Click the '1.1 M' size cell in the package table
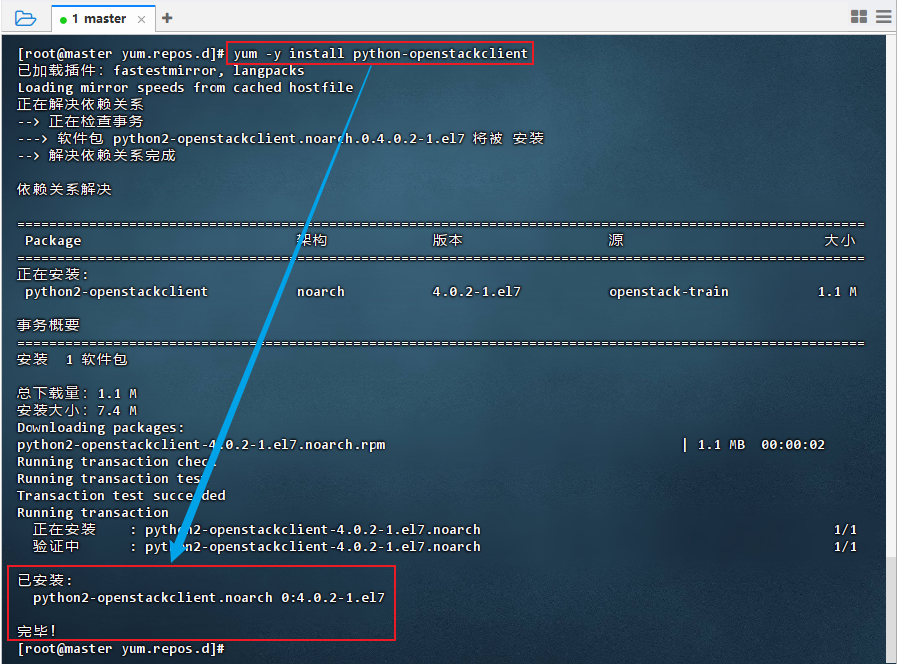Image resolution: width=897 pixels, height=664 pixels. [x=838, y=292]
